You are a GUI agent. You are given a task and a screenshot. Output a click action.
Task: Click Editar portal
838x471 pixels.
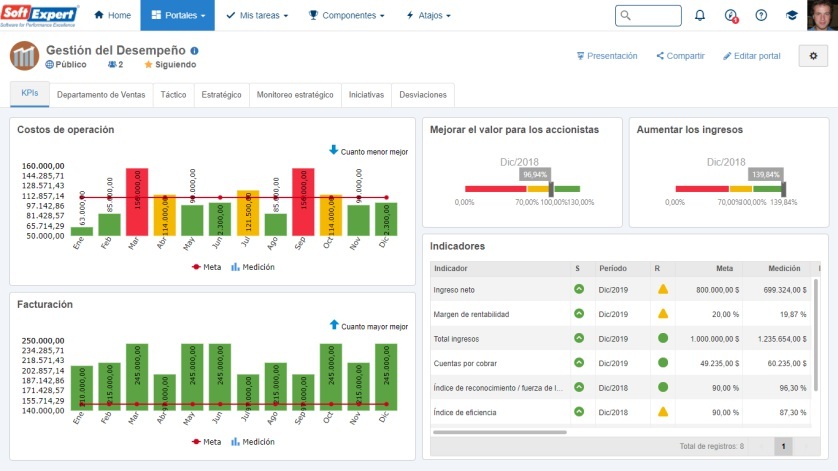[x=751, y=56]
